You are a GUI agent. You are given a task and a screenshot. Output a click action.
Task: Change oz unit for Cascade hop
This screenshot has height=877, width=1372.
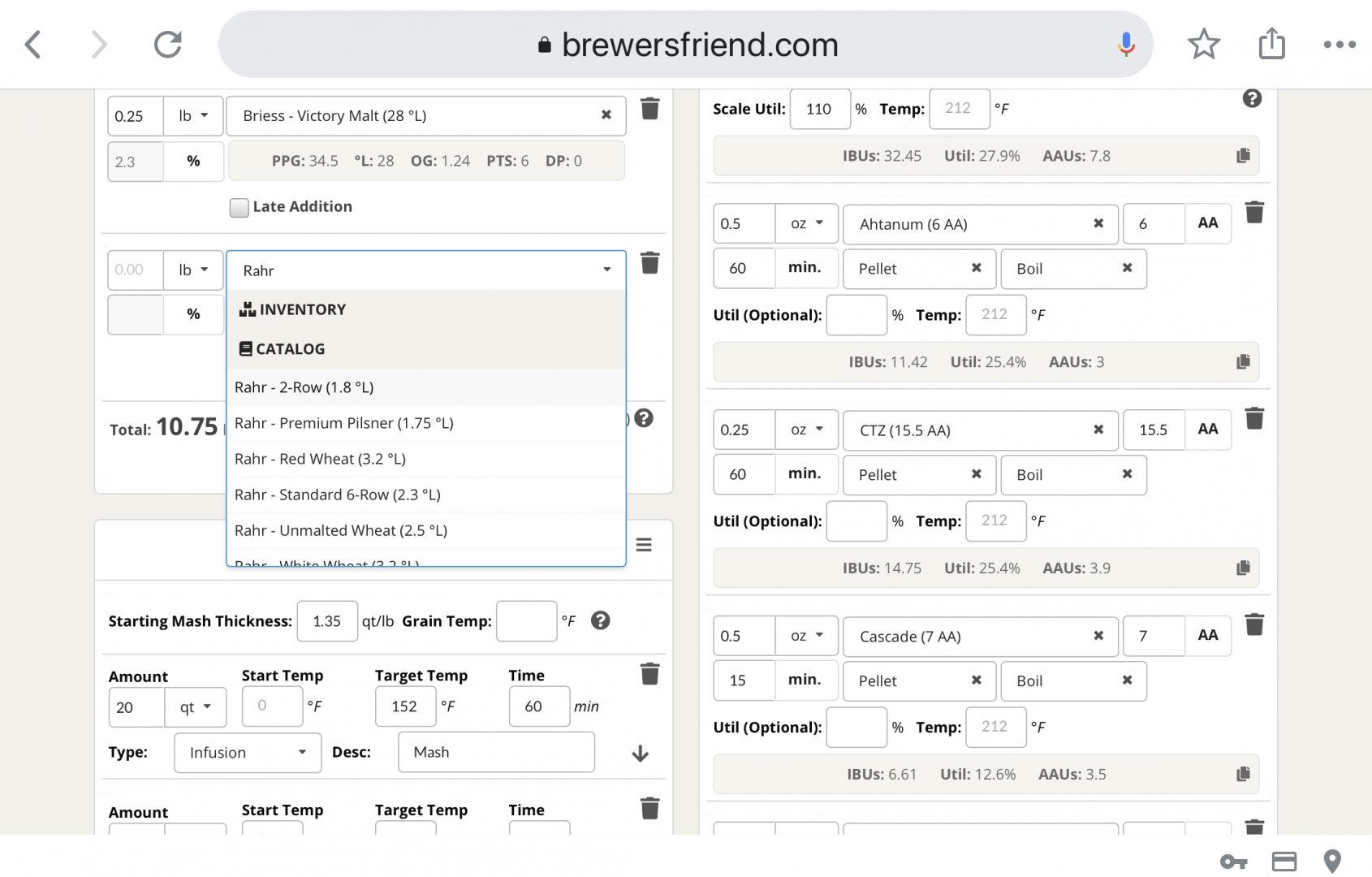806,636
